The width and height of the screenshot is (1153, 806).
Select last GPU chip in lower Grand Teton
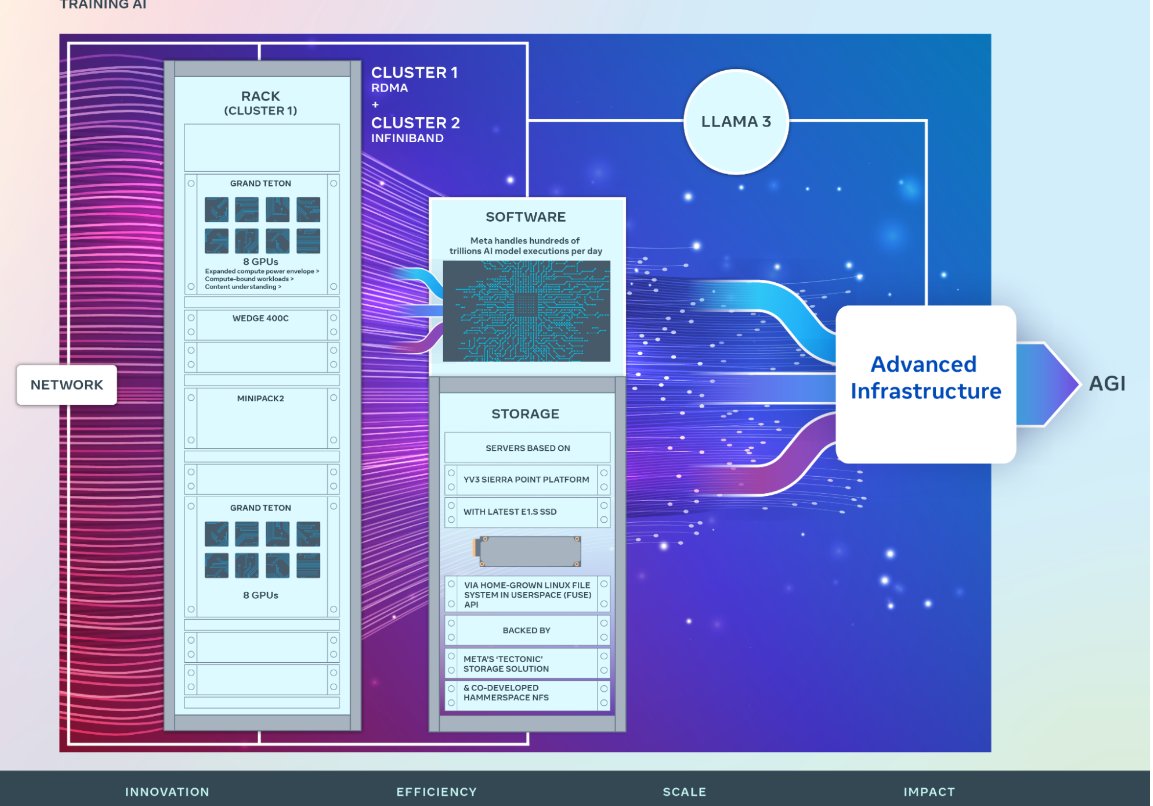308,565
